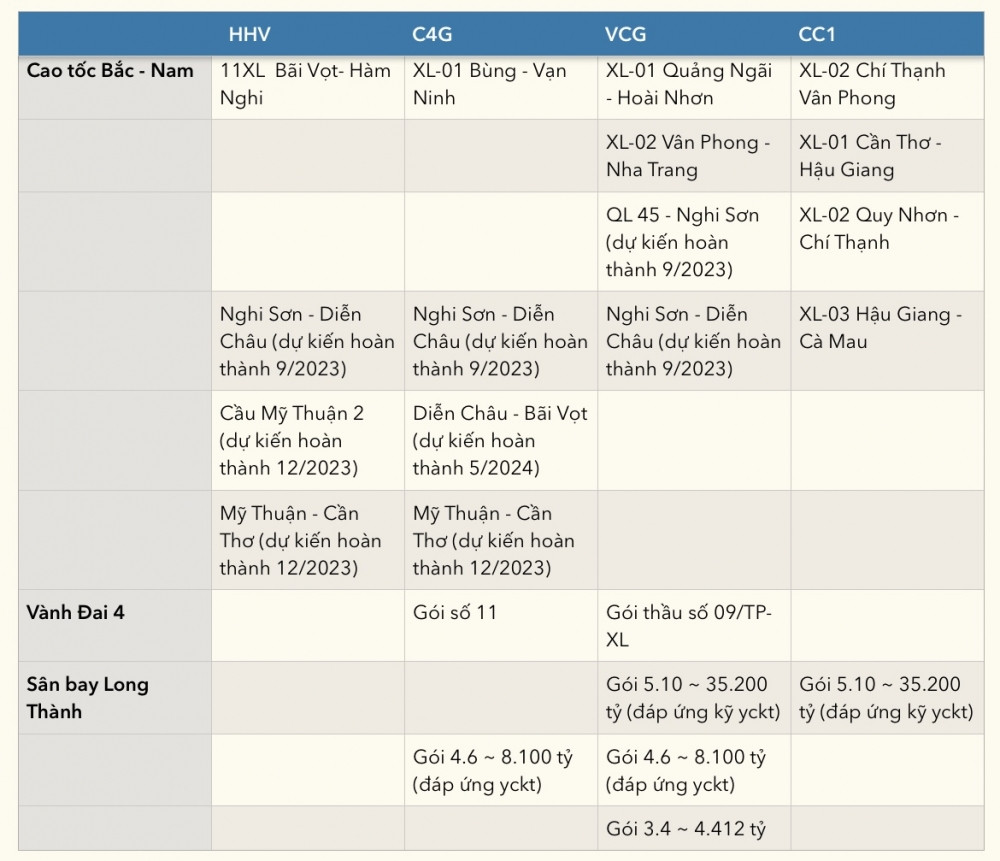Click XL-01 Cần Thơ - Hậu Giang cell

pyautogui.click(x=870, y=156)
